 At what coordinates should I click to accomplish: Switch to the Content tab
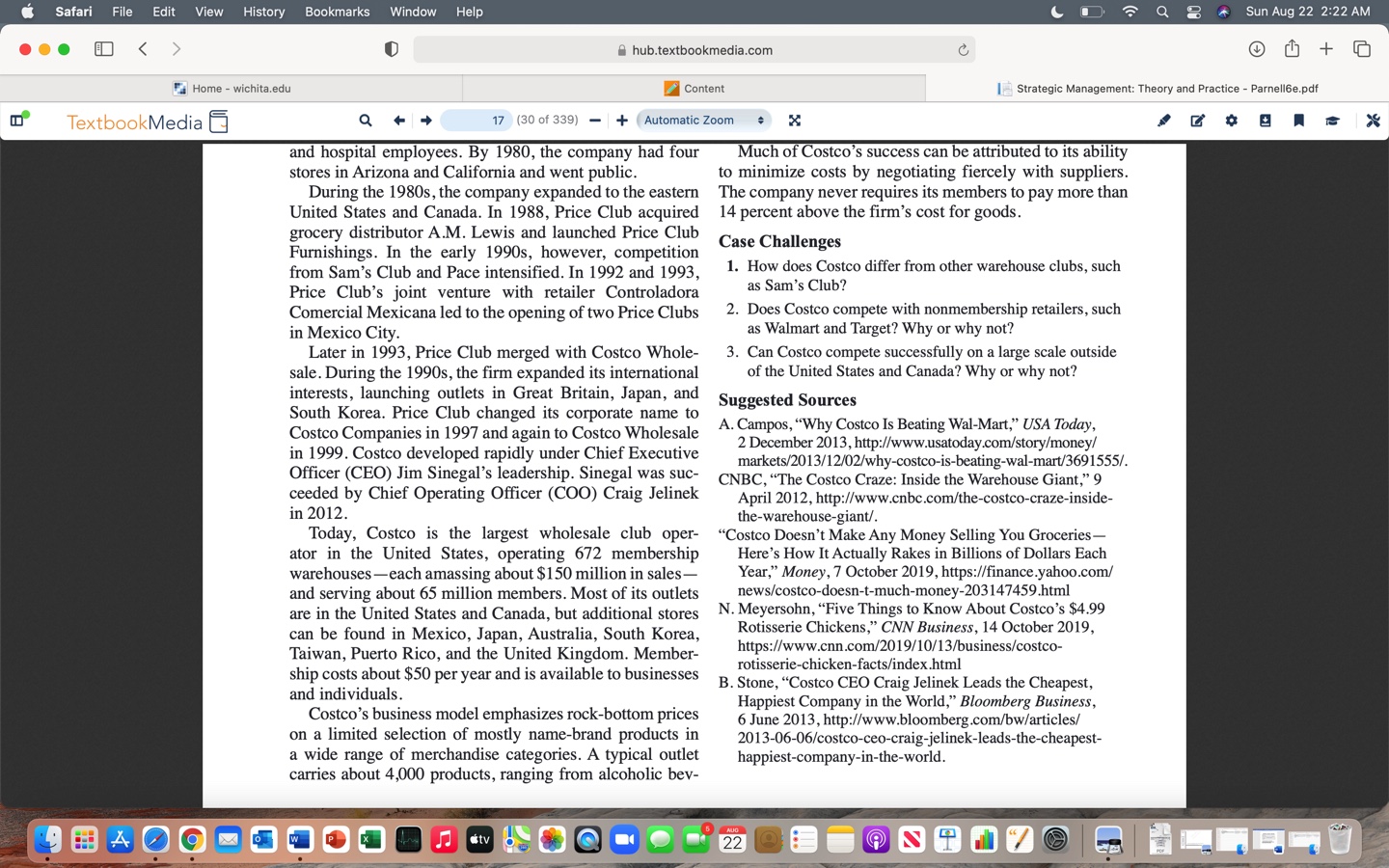(x=694, y=88)
